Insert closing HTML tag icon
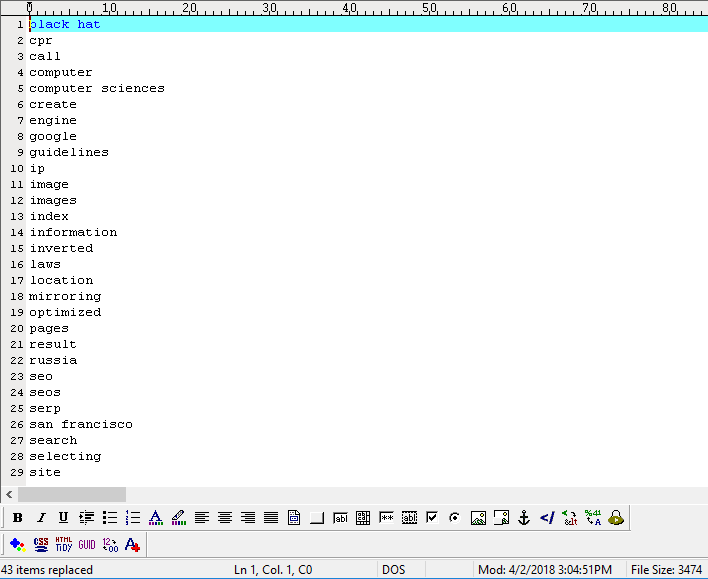The height and width of the screenshot is (579, 708). click(547, 518)
